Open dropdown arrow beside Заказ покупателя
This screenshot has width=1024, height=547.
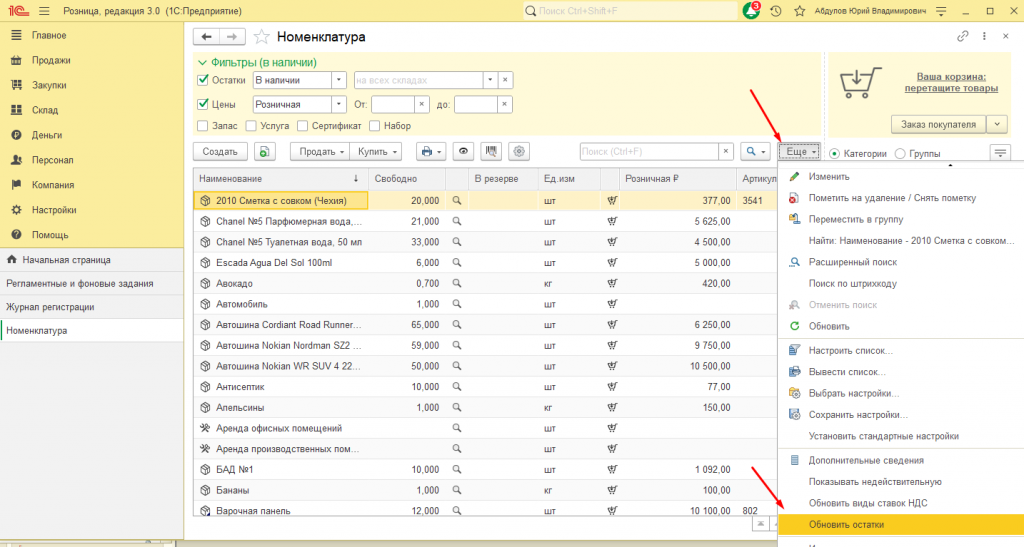click(x=997, y=124)
